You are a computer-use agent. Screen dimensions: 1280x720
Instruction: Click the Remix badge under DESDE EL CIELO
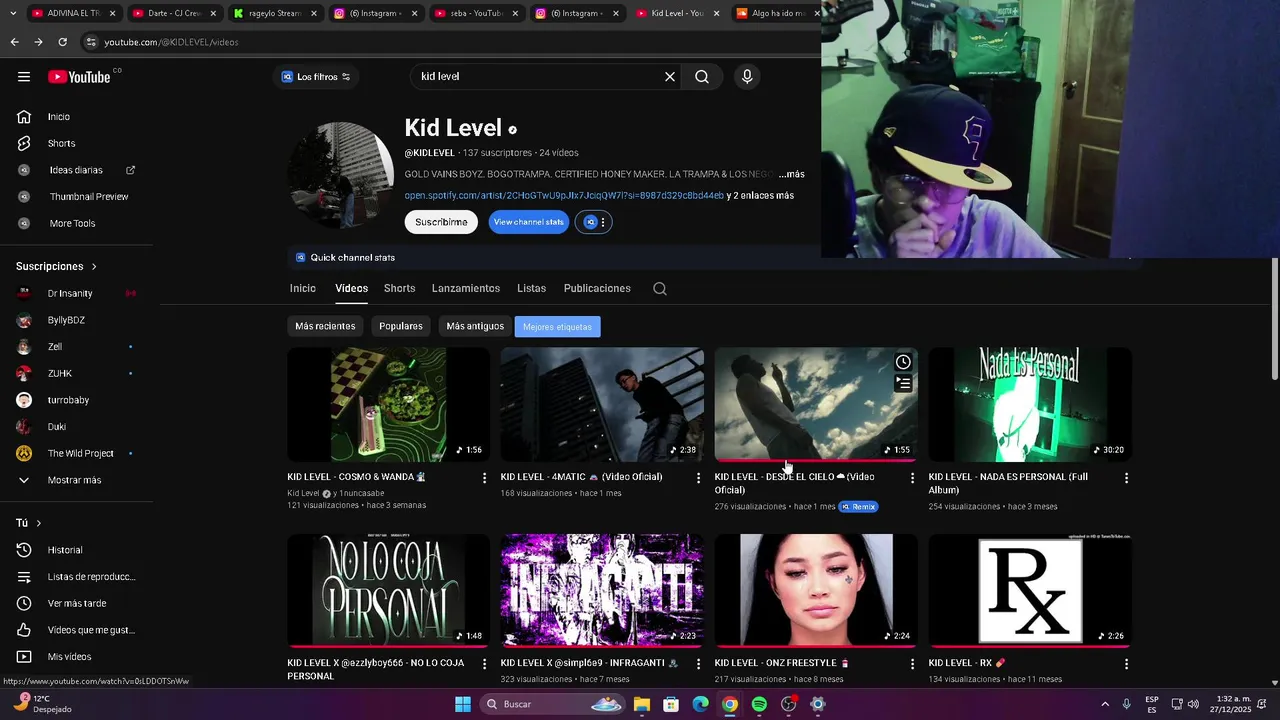coord(858,507)
